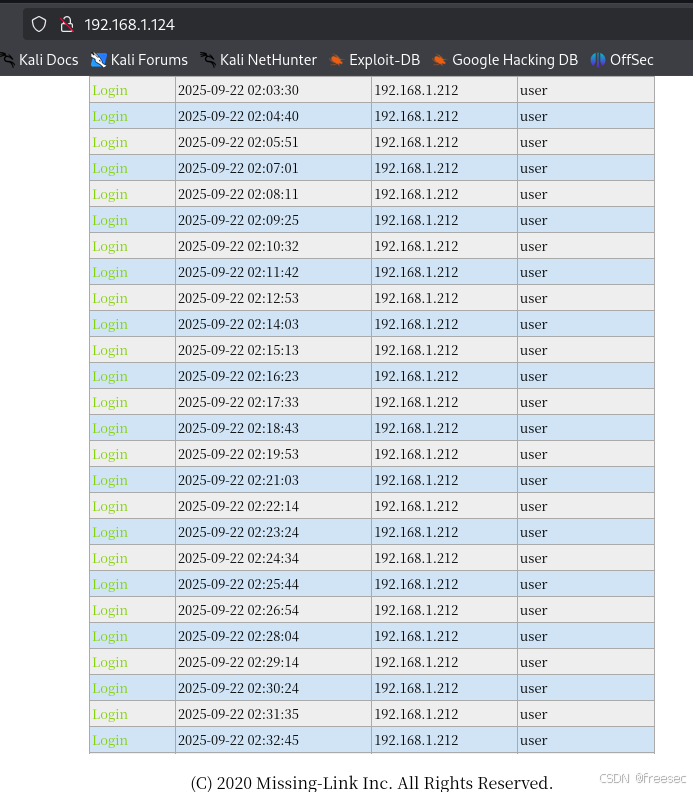Screen dimensions: 693x792
Task: Click Login link in 02:26:54 row
Action: 110,611
